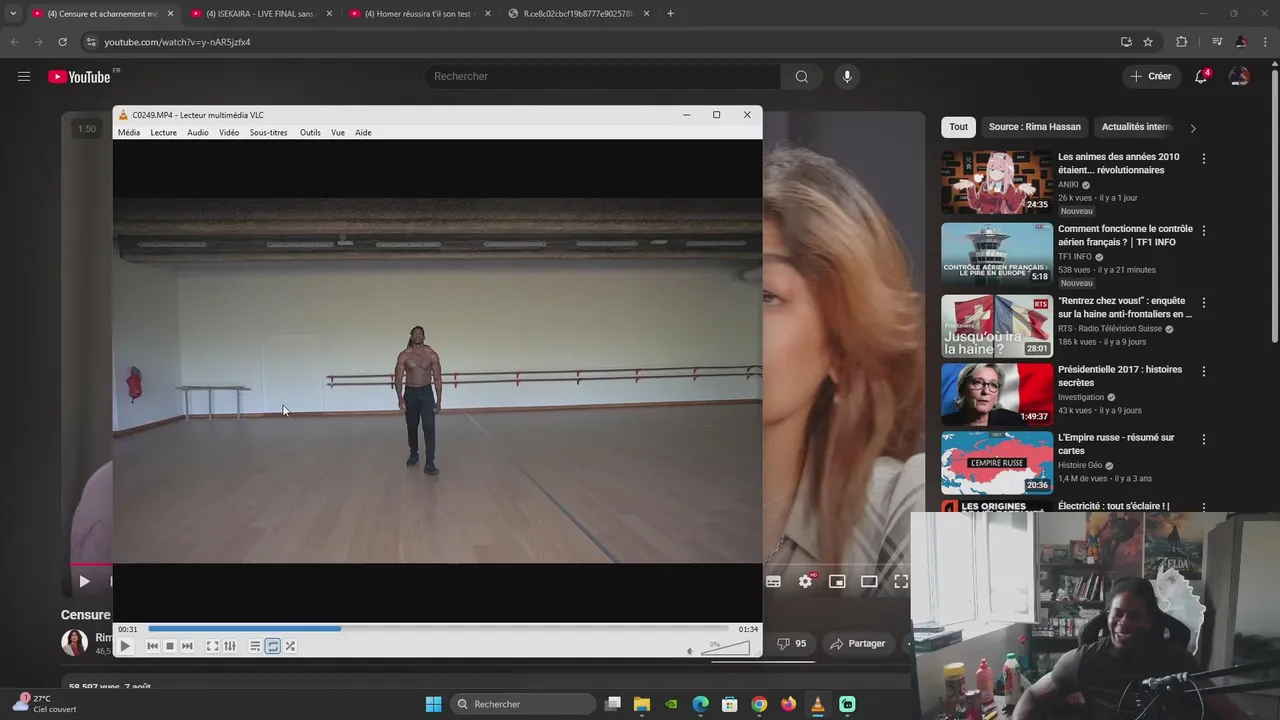The width and height of the screenshot is (1280, 720).
Task: Open Chrome media control icon
Action: [x=1217, y=42]
